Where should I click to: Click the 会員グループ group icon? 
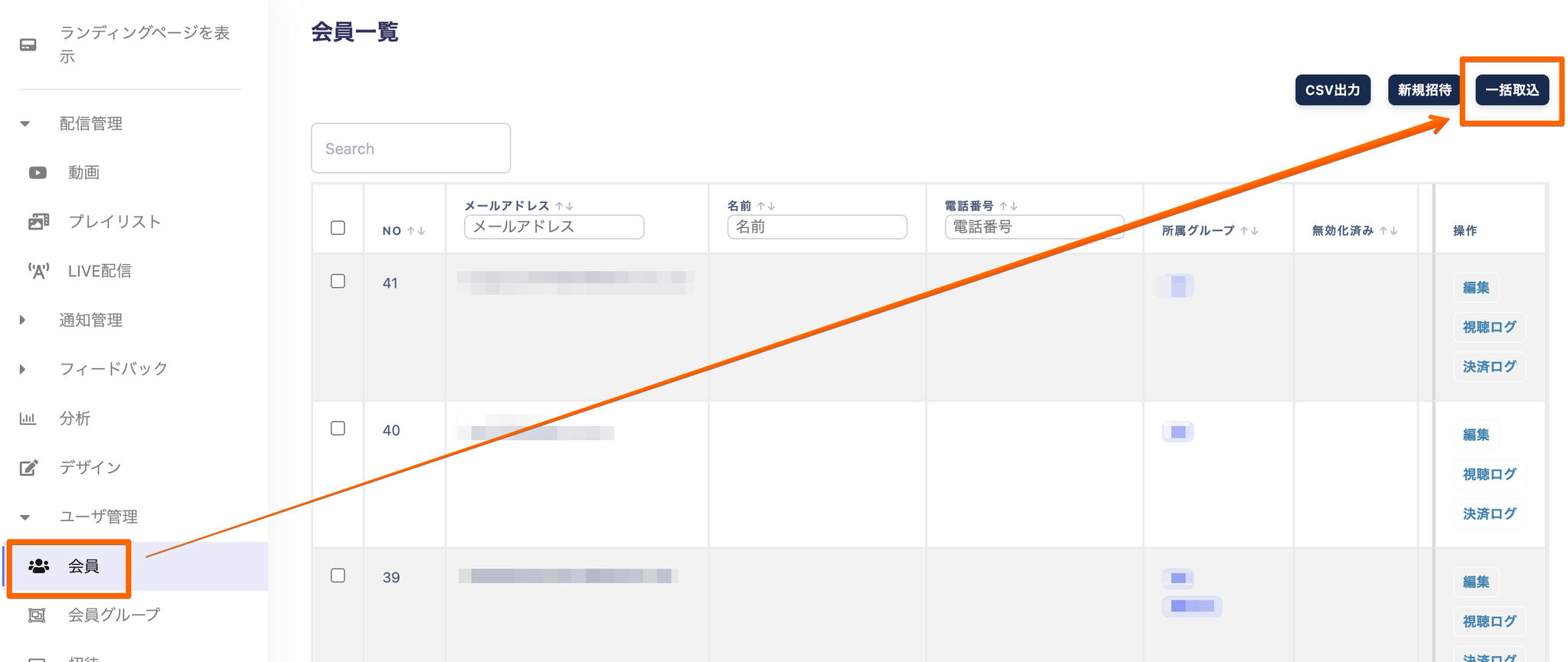(x=37, y=615)
